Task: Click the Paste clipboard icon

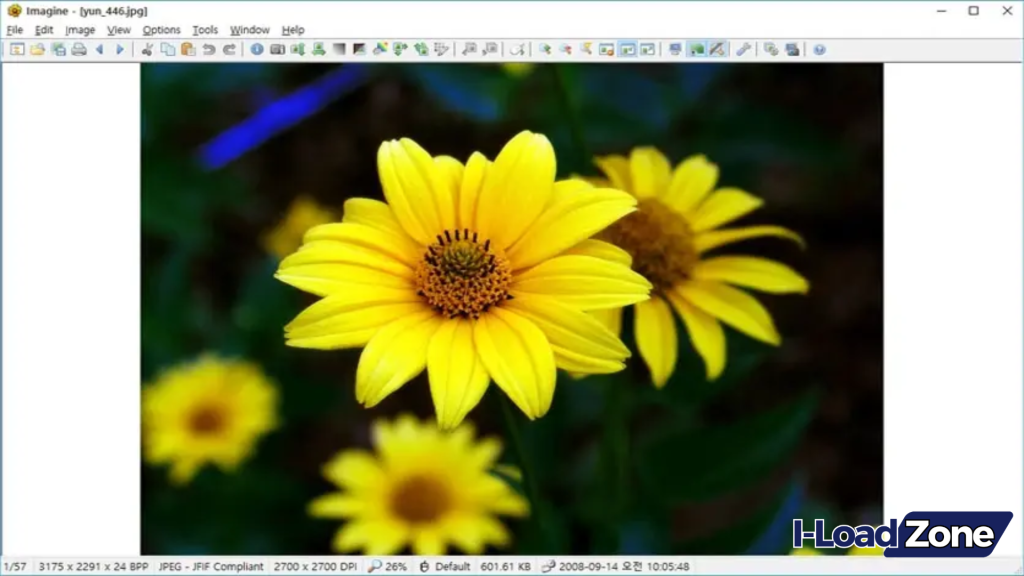Action: [188, 49]
